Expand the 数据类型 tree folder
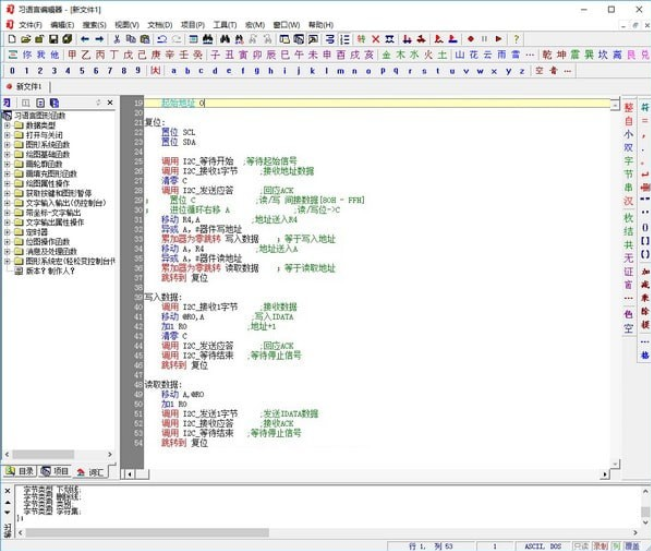 tap(7, 125)
